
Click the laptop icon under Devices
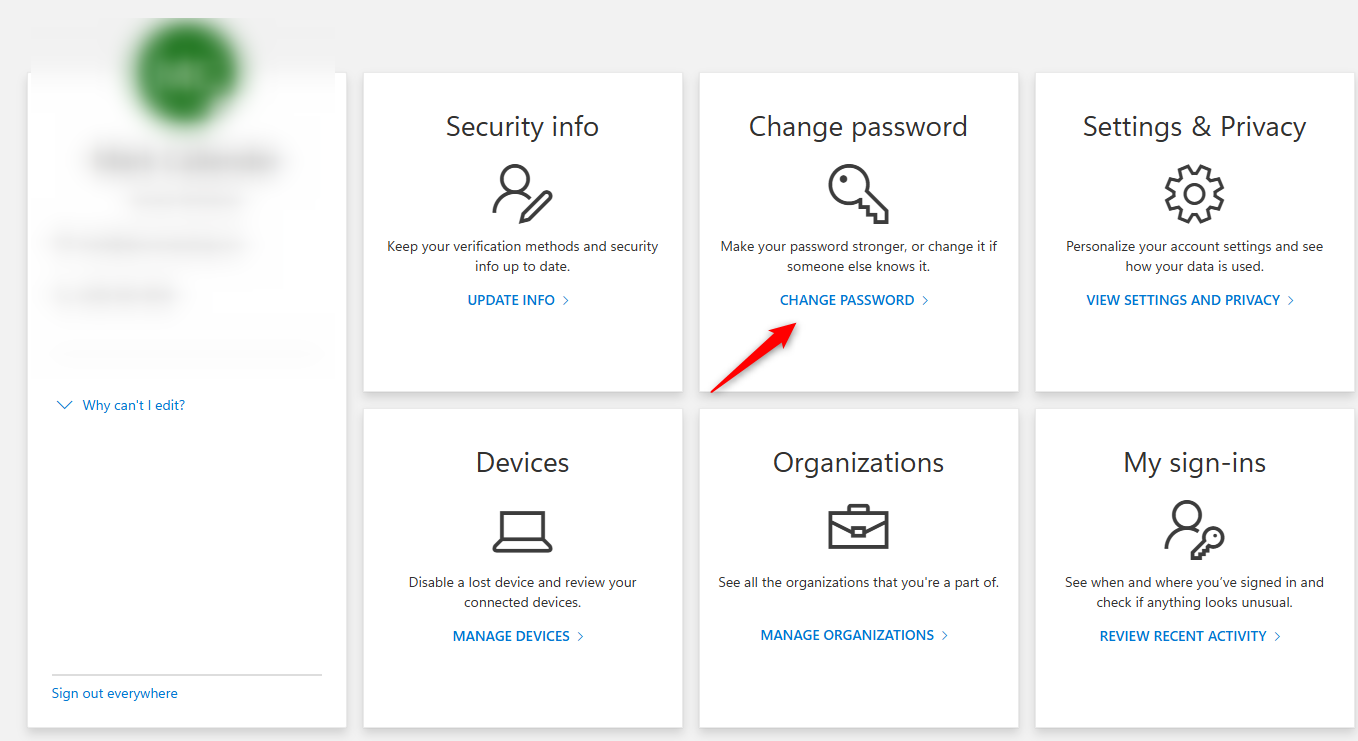pyautogui.click(x=522, y=531)
